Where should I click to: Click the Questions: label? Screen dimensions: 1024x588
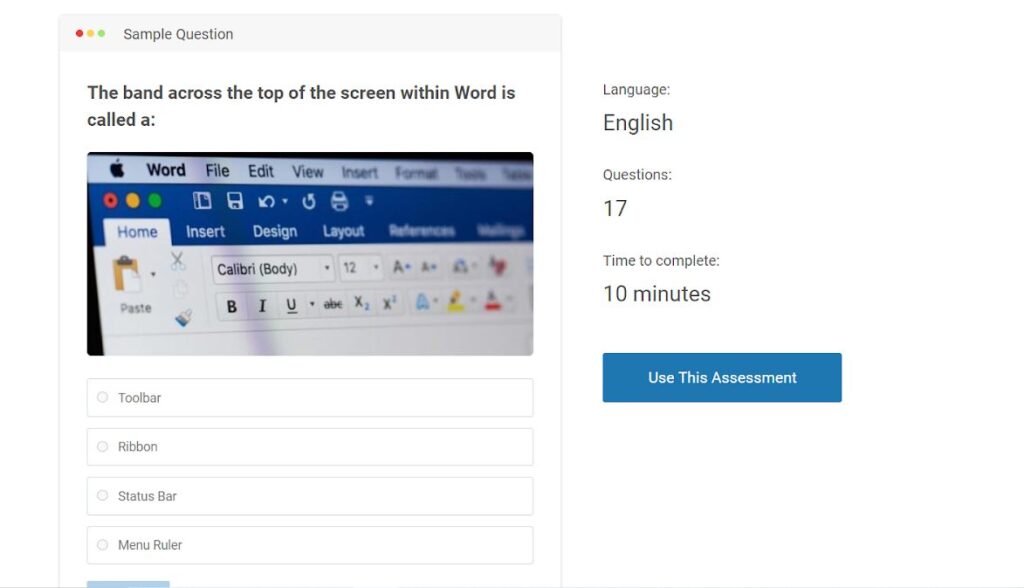[x=637, y=174]
